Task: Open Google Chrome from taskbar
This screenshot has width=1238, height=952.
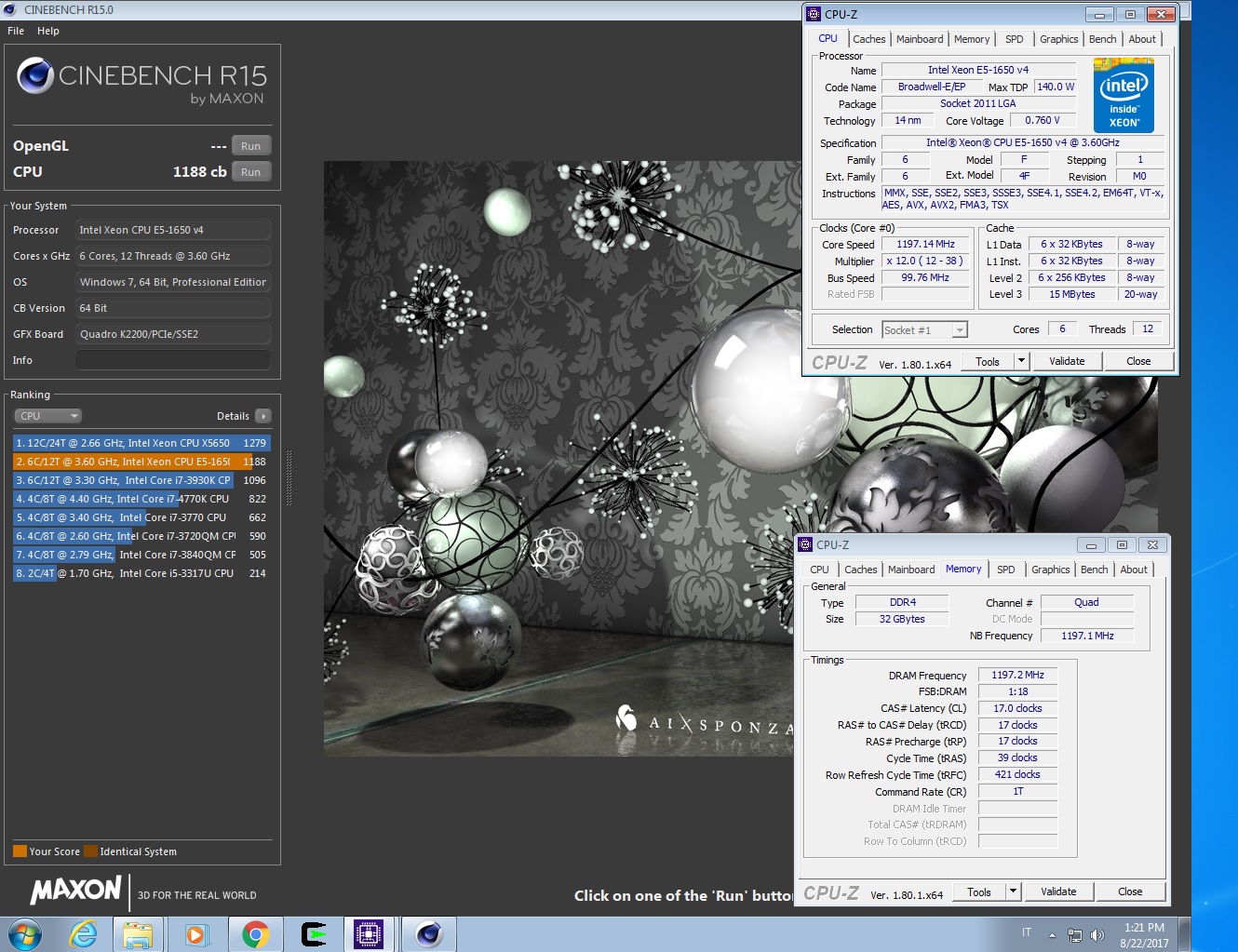Action: pyautogui.click(x=255, y=934)
